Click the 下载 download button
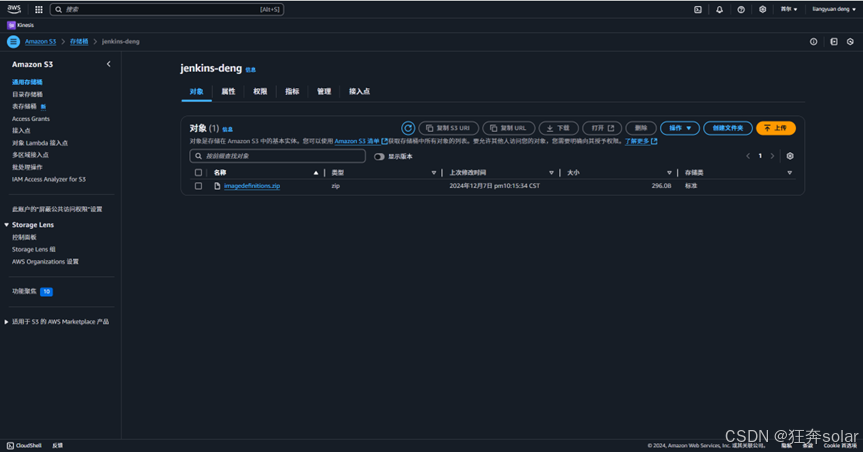 pyautogui.click(x=559, y=128)
